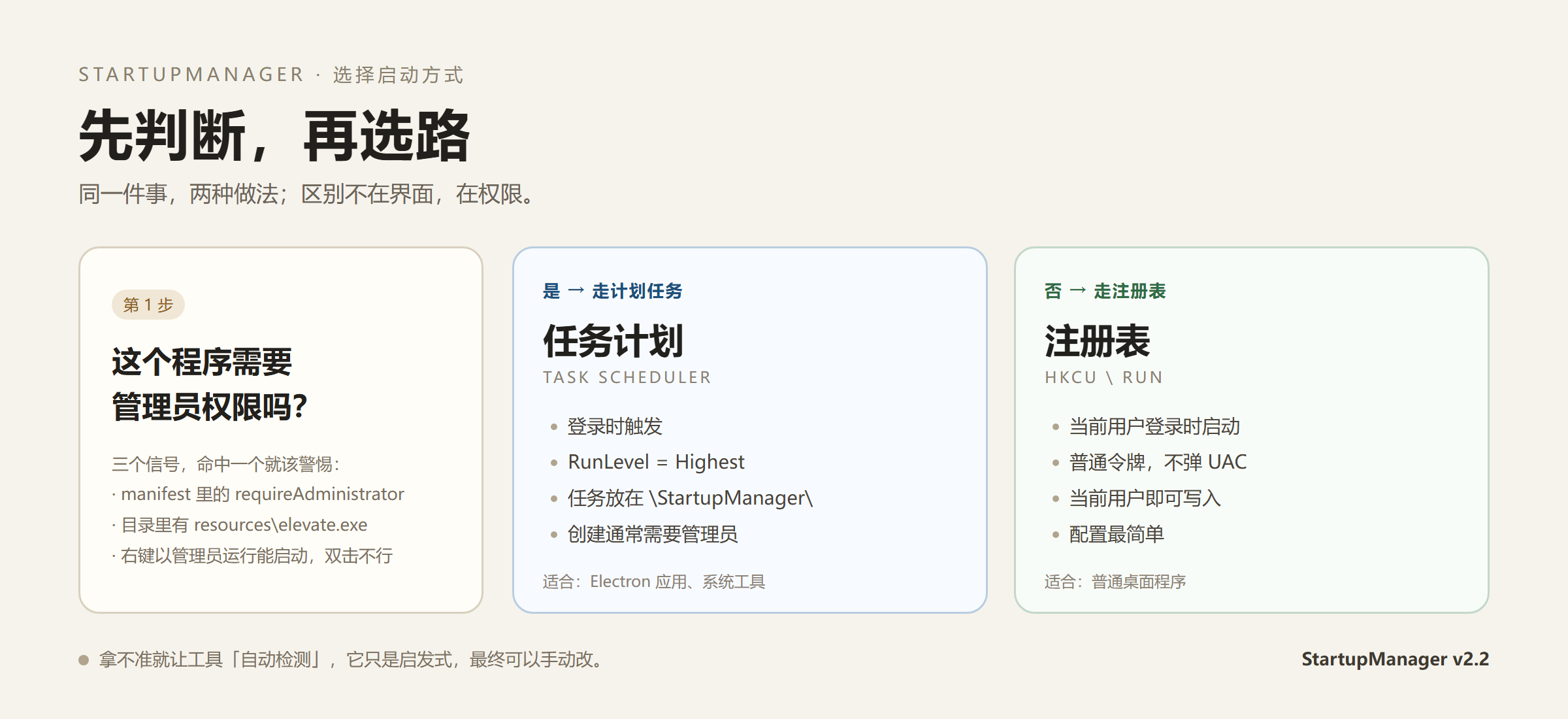Click the HKCU \ RUN caption

[1103, 377]
